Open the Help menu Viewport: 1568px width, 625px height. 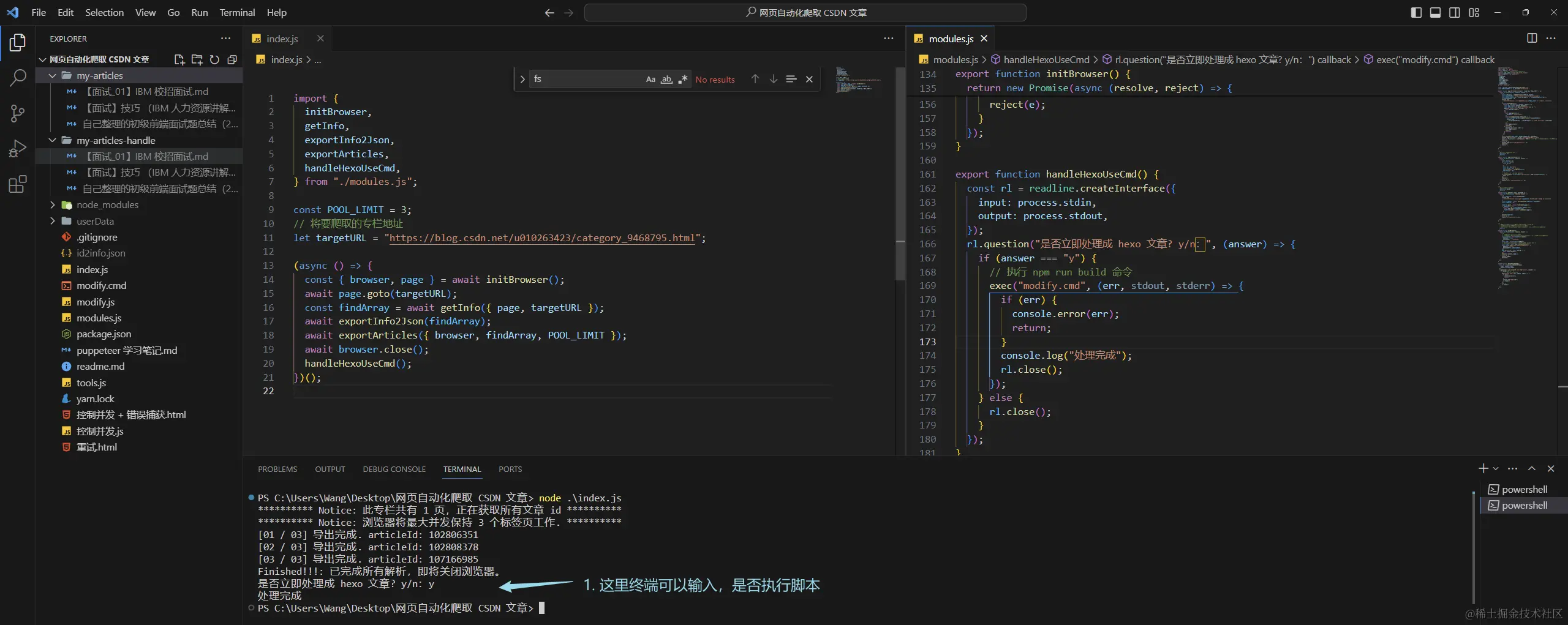(276, 12)
